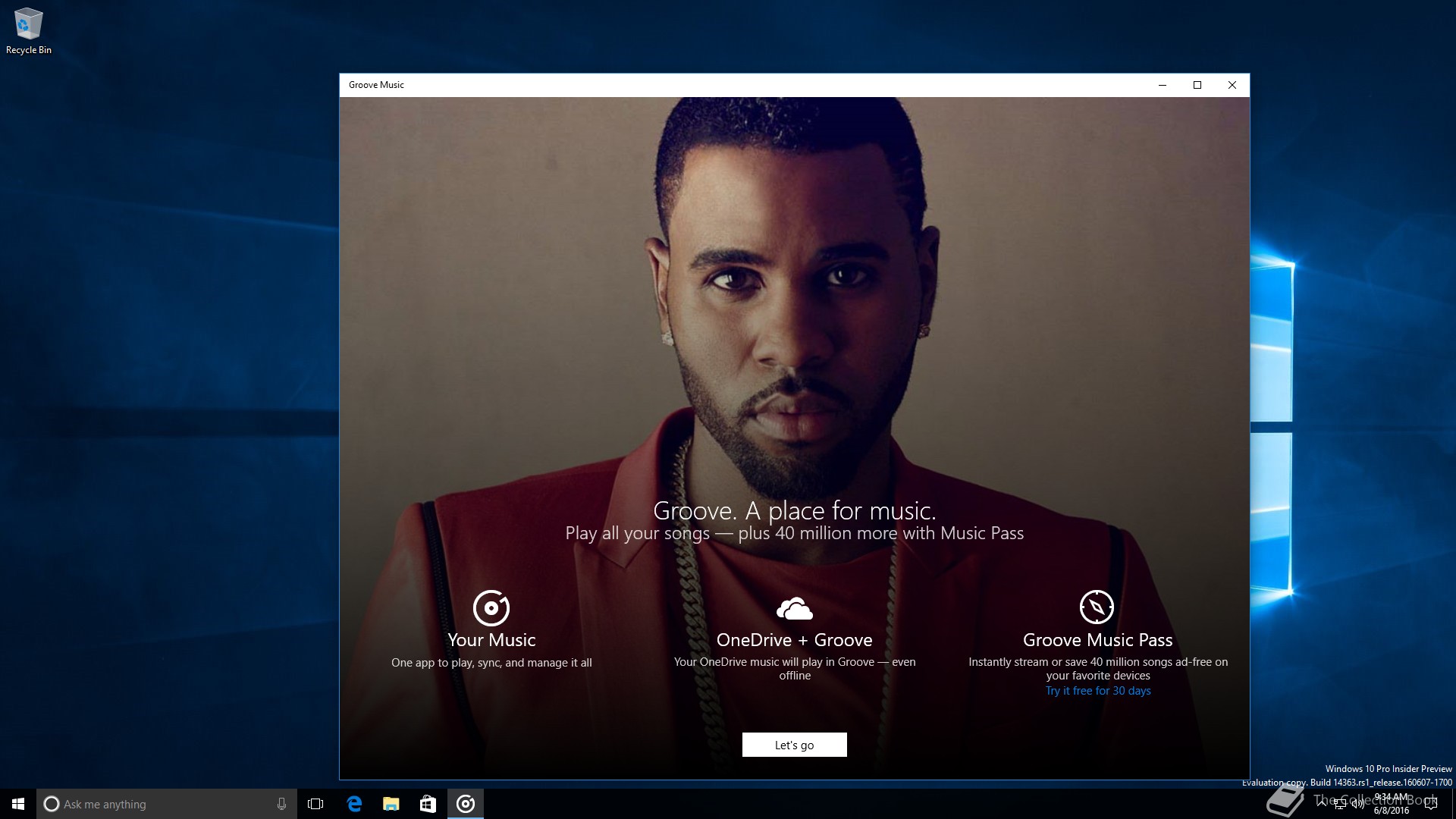Minimize the Groove Music window
The image size is (1456, 819).
1162,85
